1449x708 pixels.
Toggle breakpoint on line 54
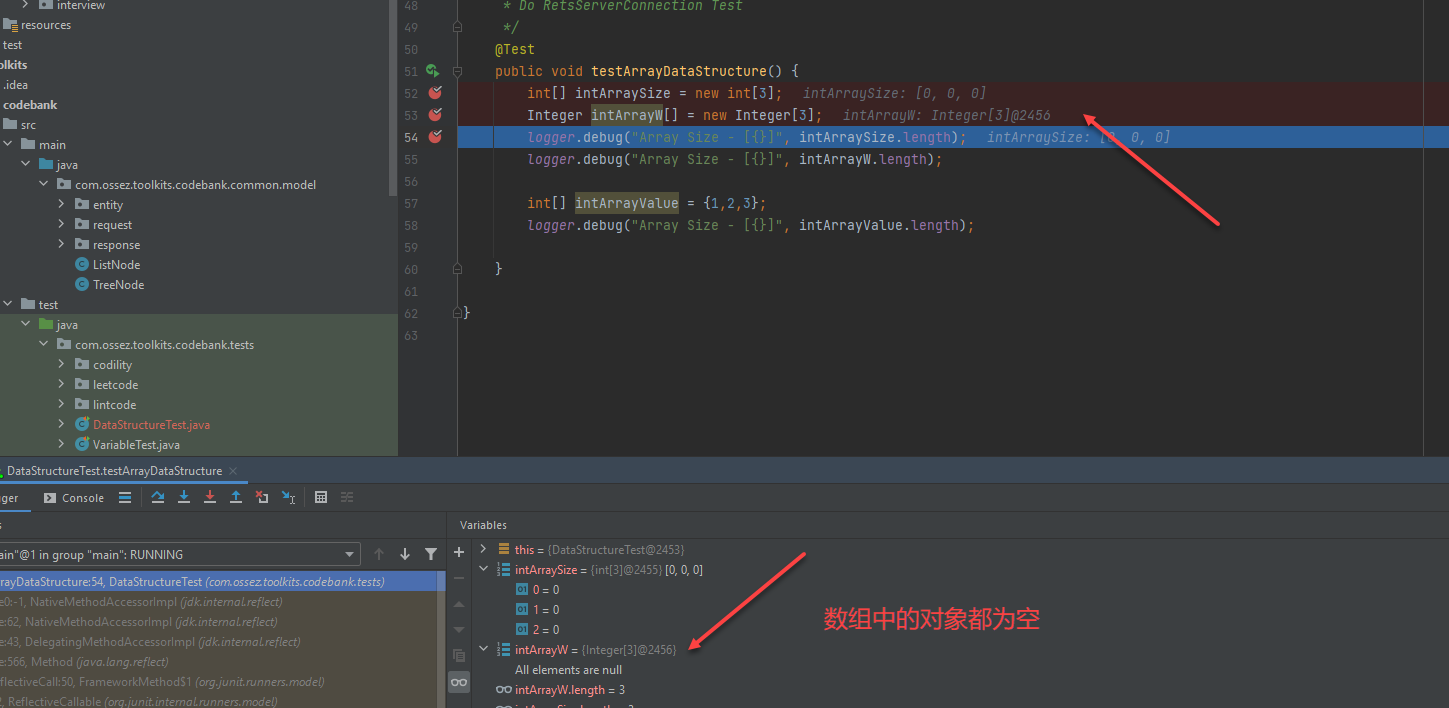pos(435,137)
